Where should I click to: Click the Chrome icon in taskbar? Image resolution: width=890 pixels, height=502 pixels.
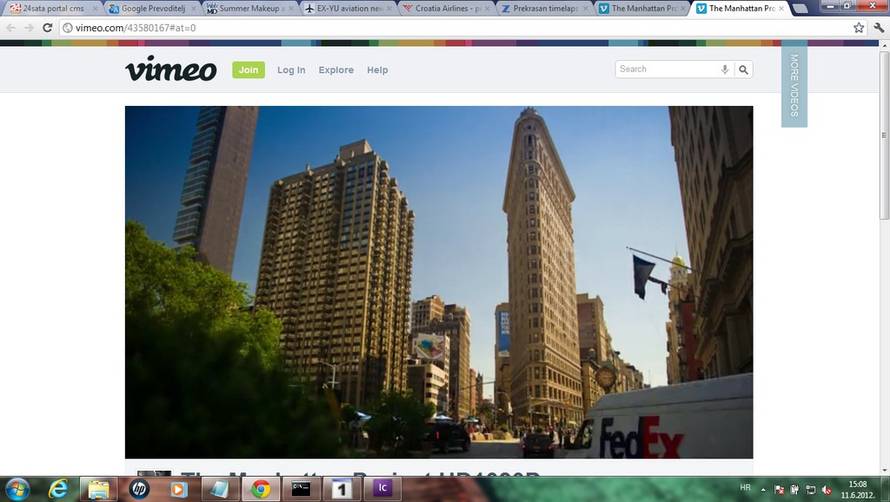click(261, 488)
